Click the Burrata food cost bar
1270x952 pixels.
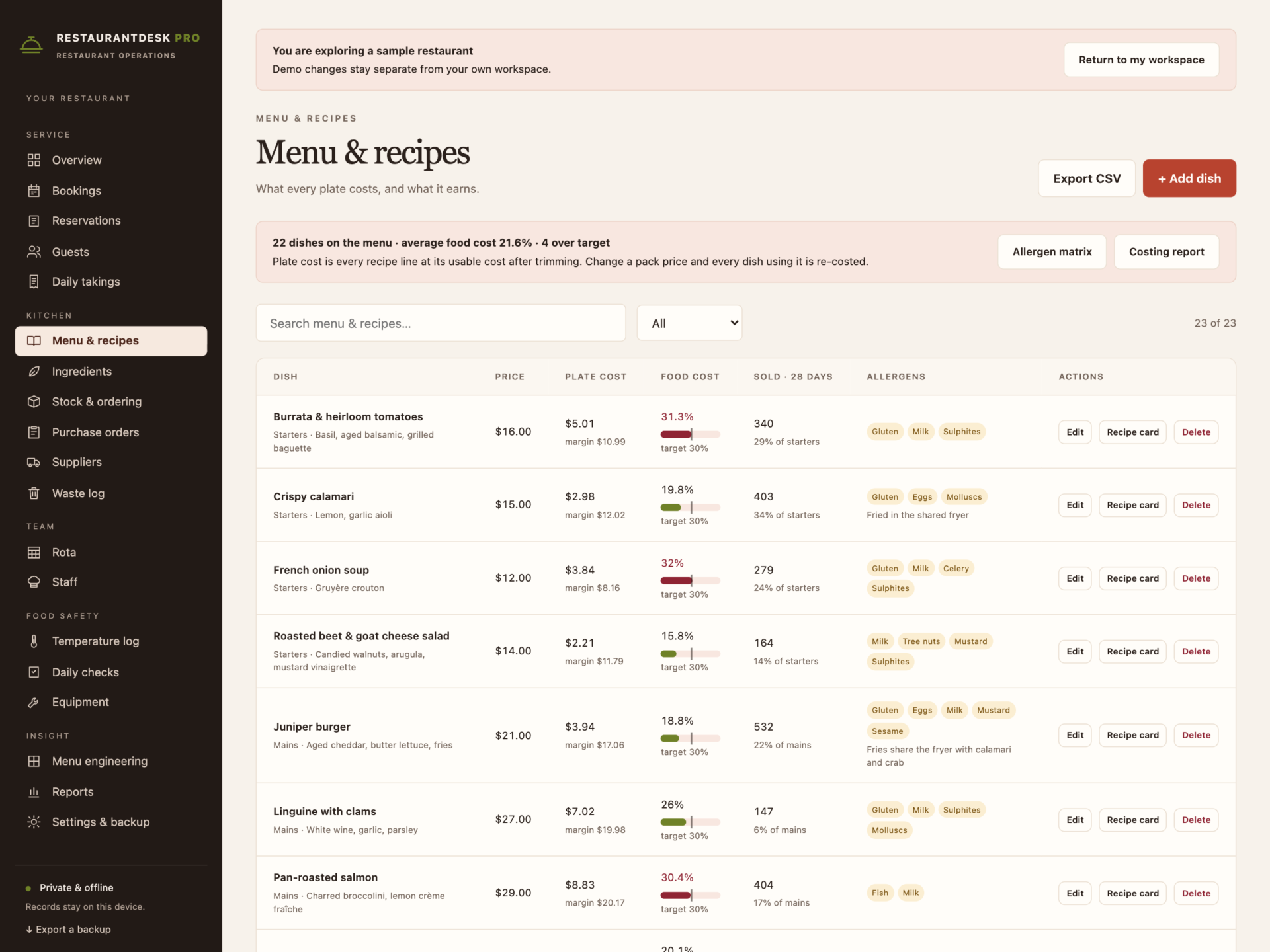pos(690,434)
